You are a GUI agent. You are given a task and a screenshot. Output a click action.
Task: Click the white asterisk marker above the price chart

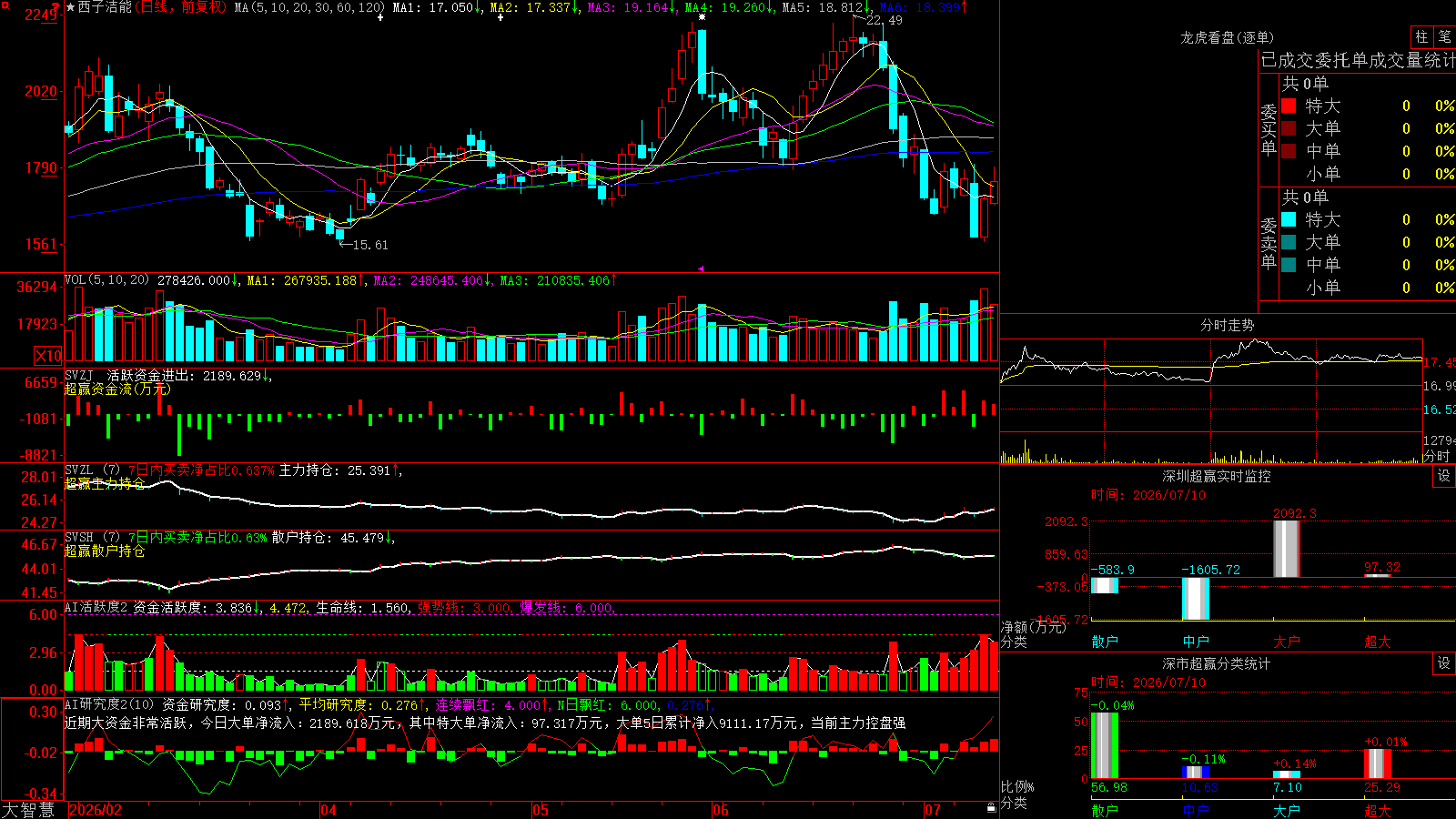coord(702,17)
